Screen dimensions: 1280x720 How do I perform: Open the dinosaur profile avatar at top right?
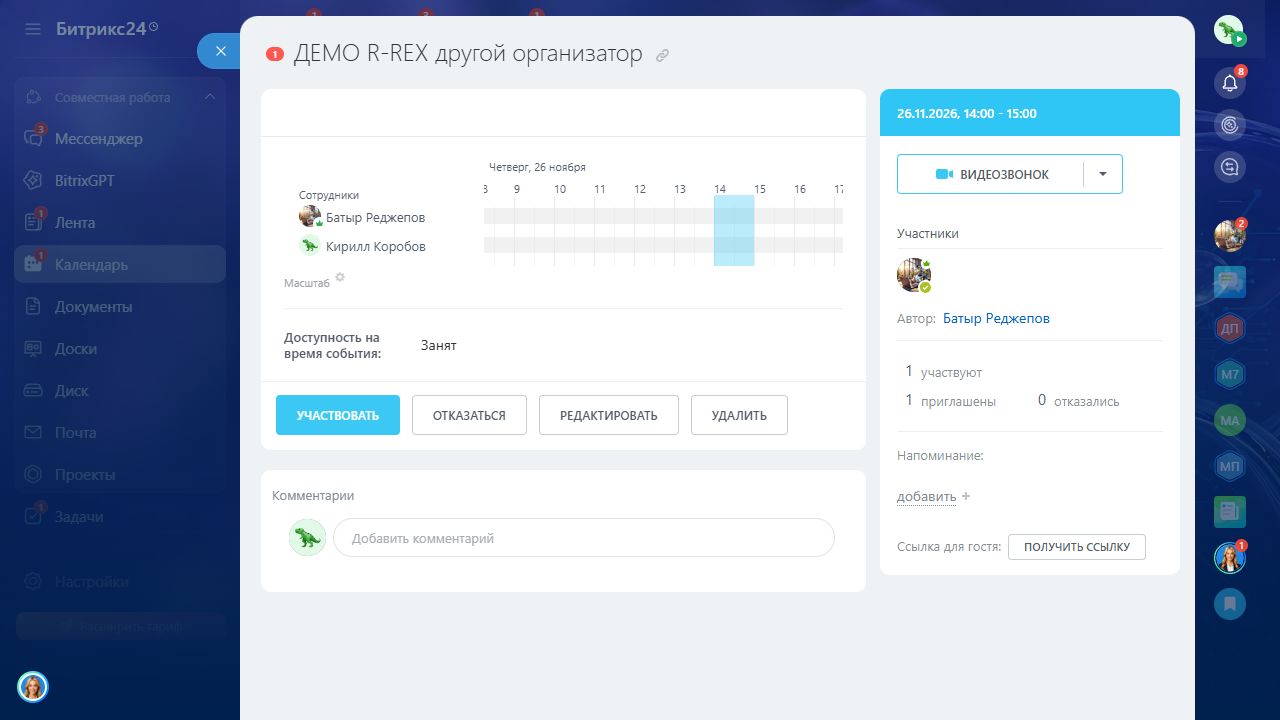point(1229,30)
